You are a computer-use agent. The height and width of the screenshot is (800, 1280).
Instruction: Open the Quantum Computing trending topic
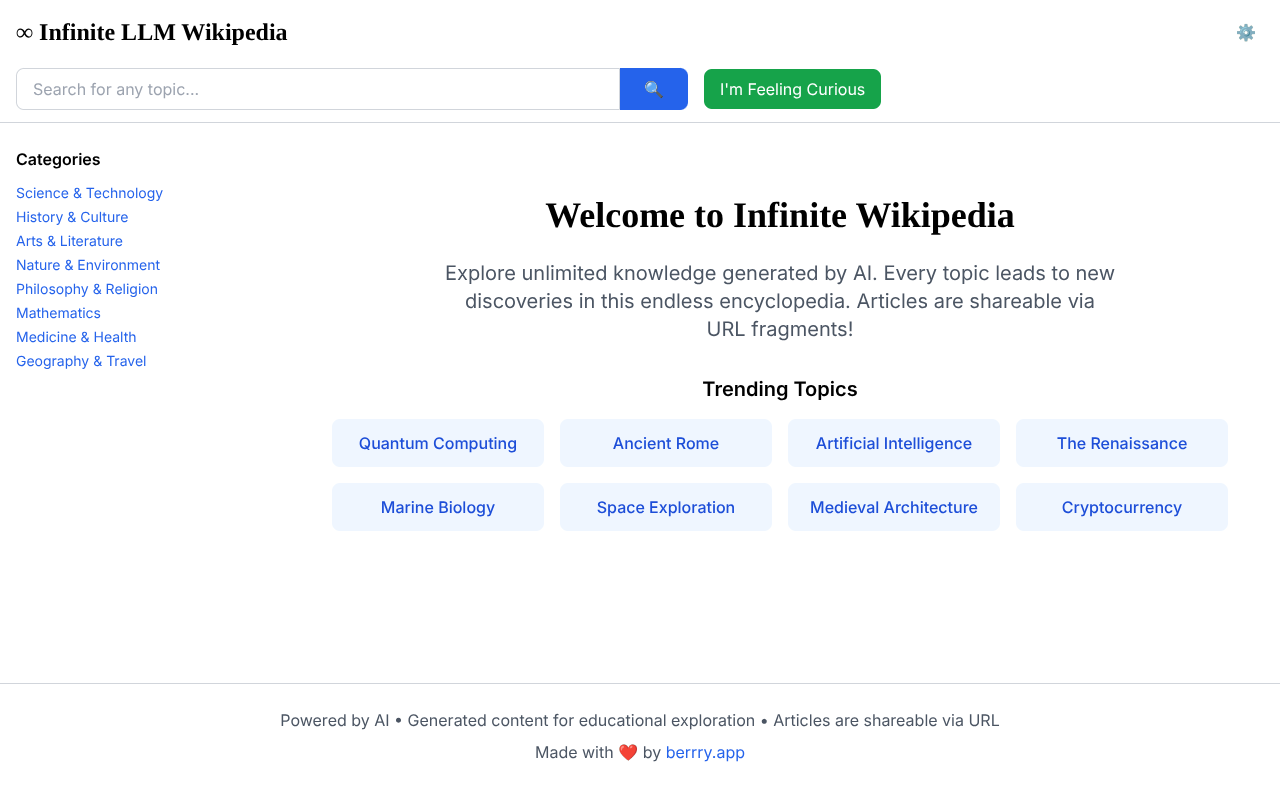437,443
